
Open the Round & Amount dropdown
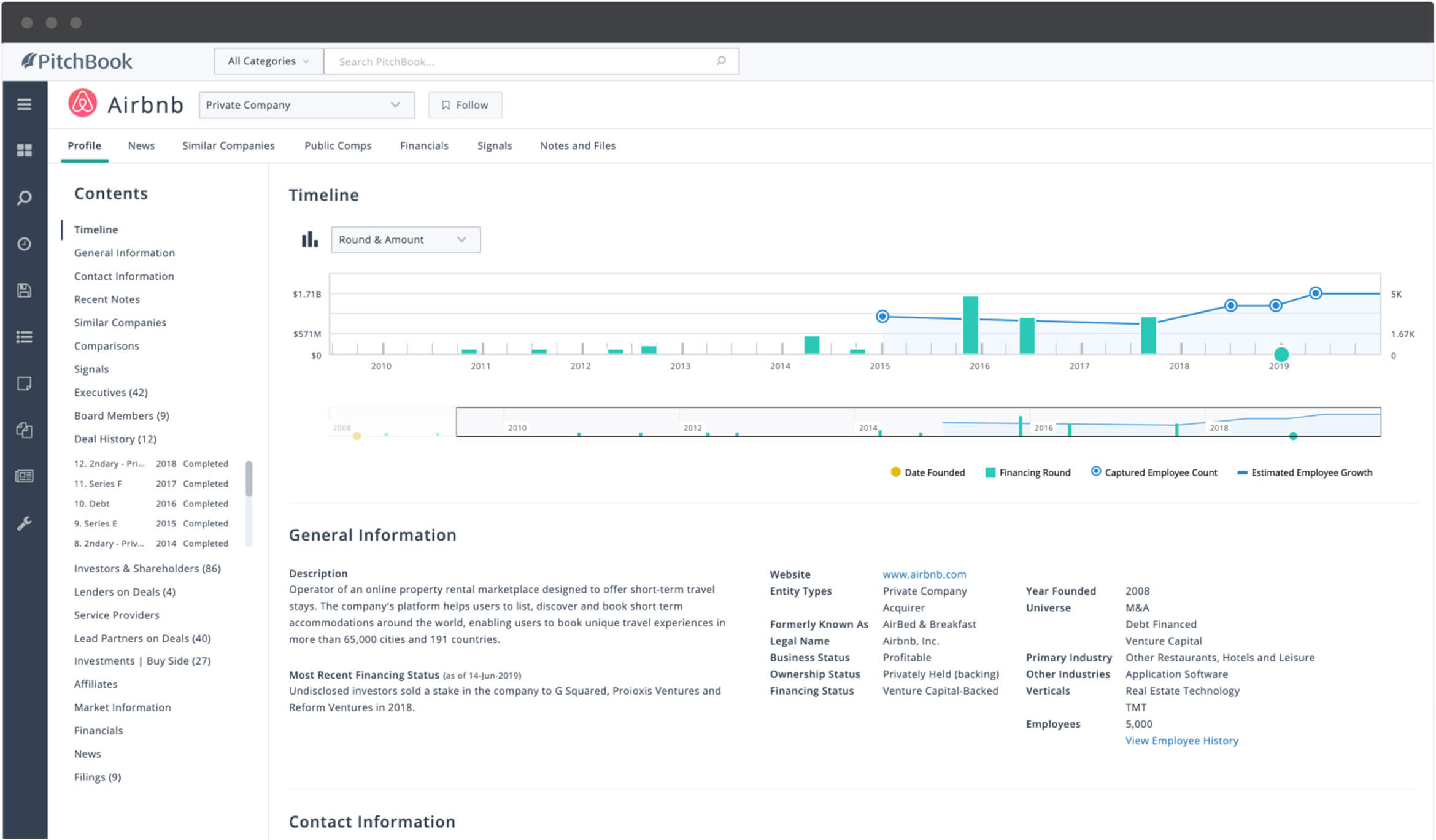pos(405,239)
